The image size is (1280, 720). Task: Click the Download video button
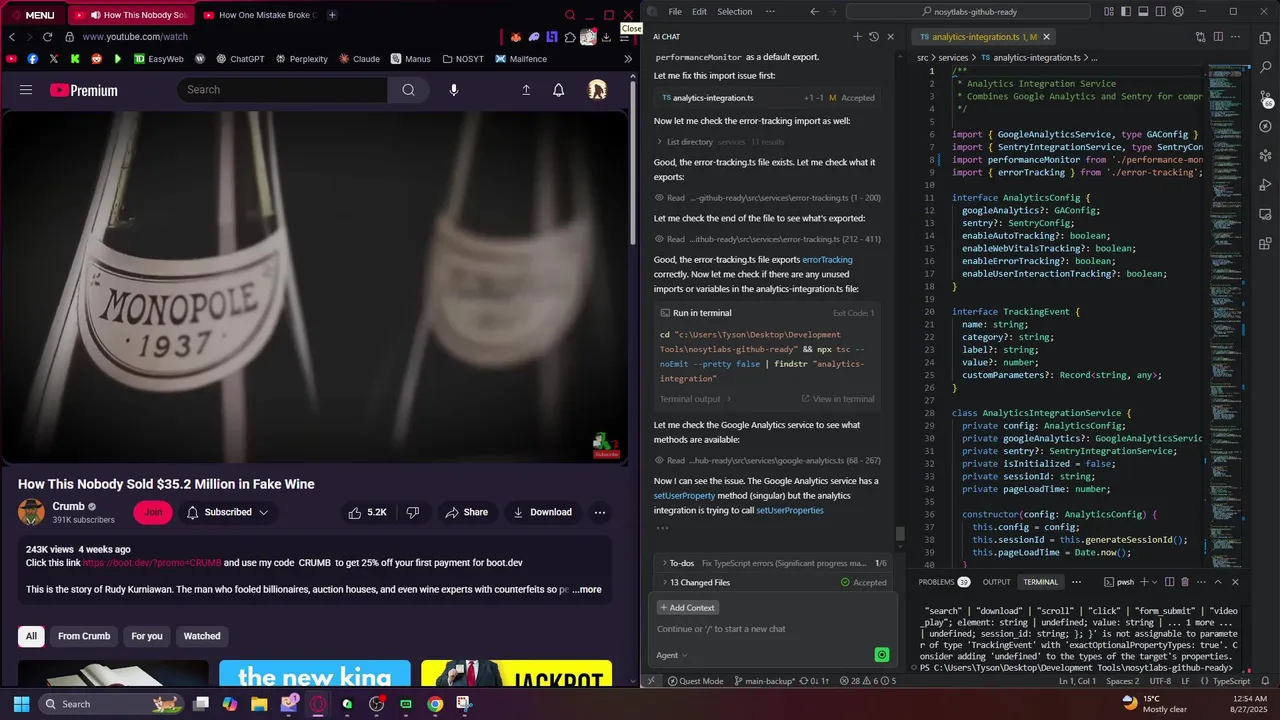542,512
